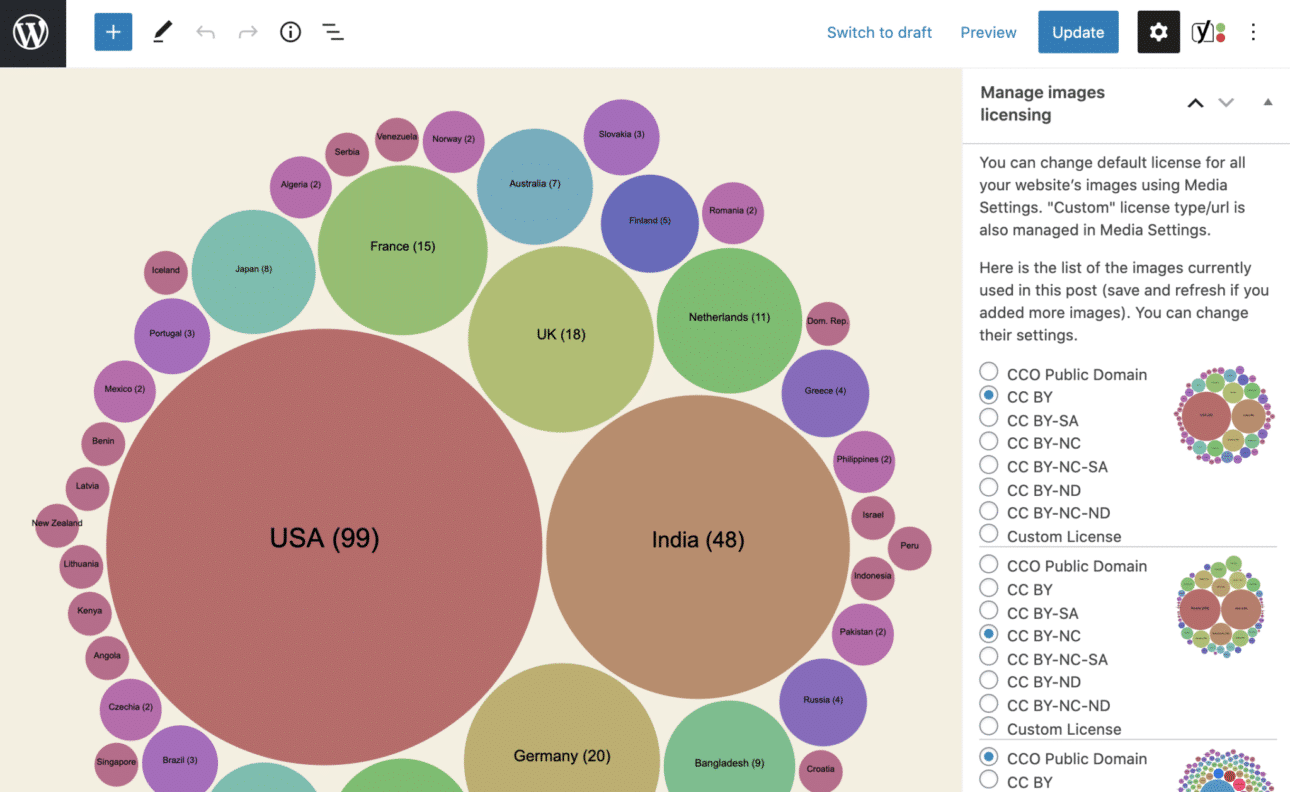Collapse the Manage images licensing panel
The width and height of the screenshot is (1290, 792).
point(1268,102)
